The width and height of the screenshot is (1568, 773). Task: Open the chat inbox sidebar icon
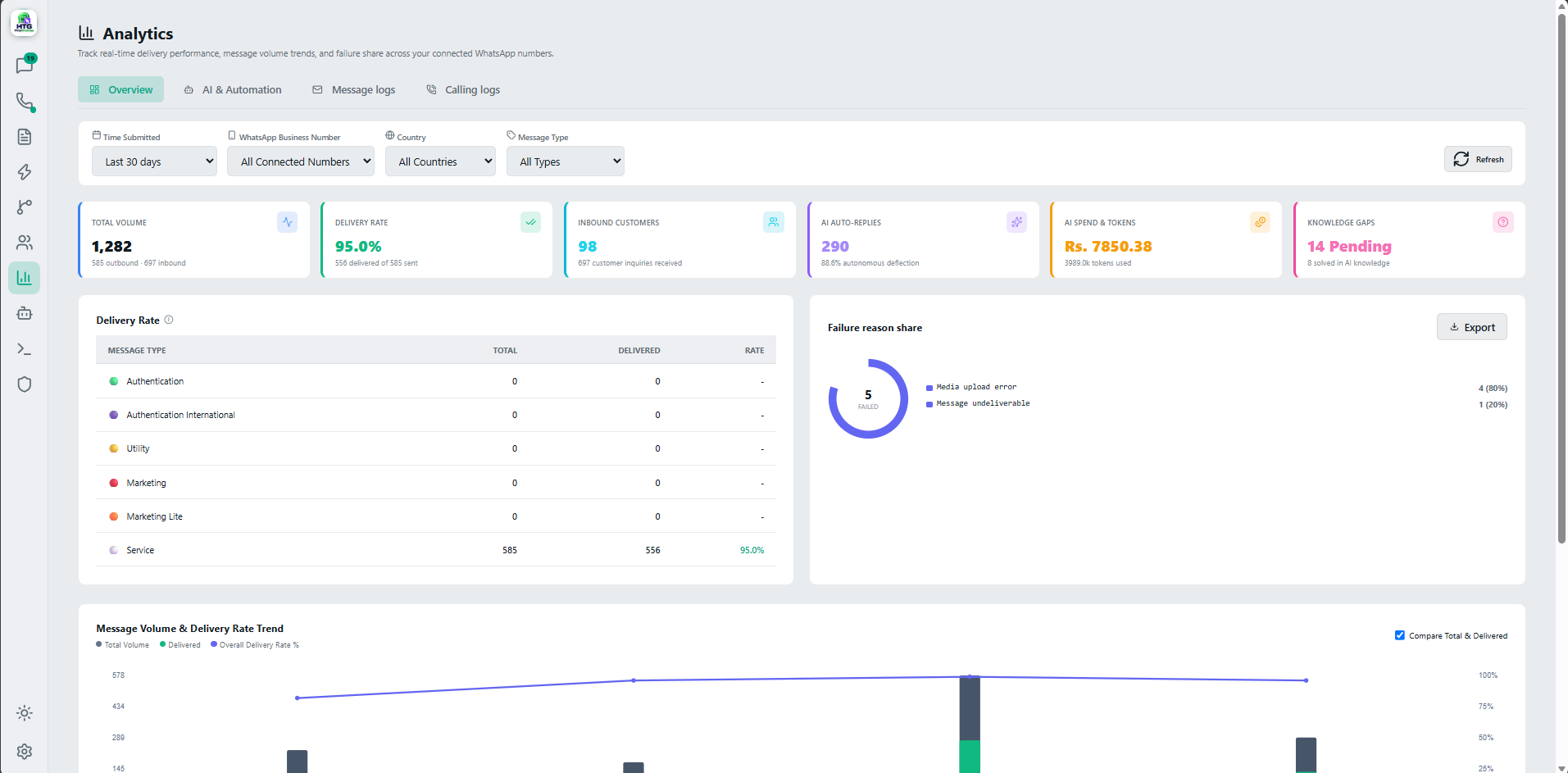tap(25, 66)
